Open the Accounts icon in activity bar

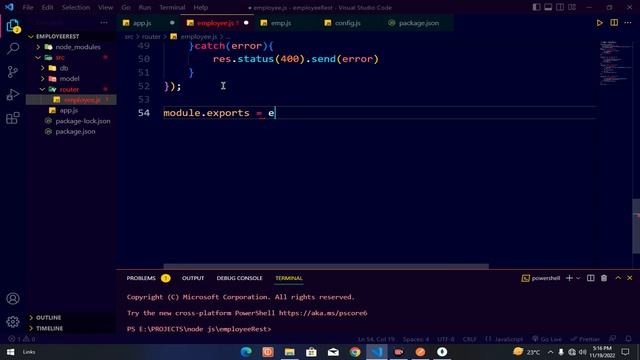coord(13,298)
